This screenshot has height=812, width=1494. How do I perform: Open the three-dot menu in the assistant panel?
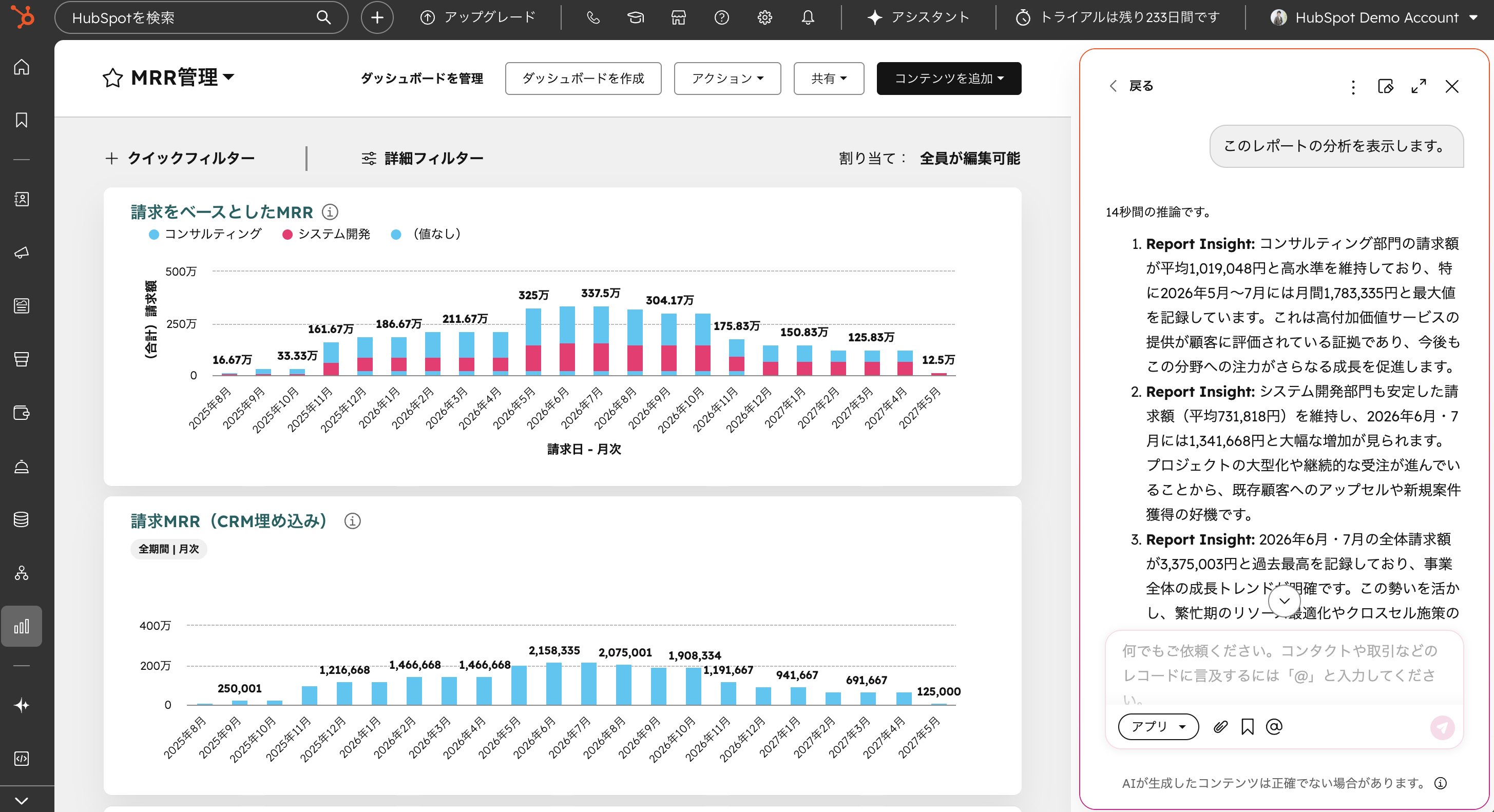click(1353, 86)
